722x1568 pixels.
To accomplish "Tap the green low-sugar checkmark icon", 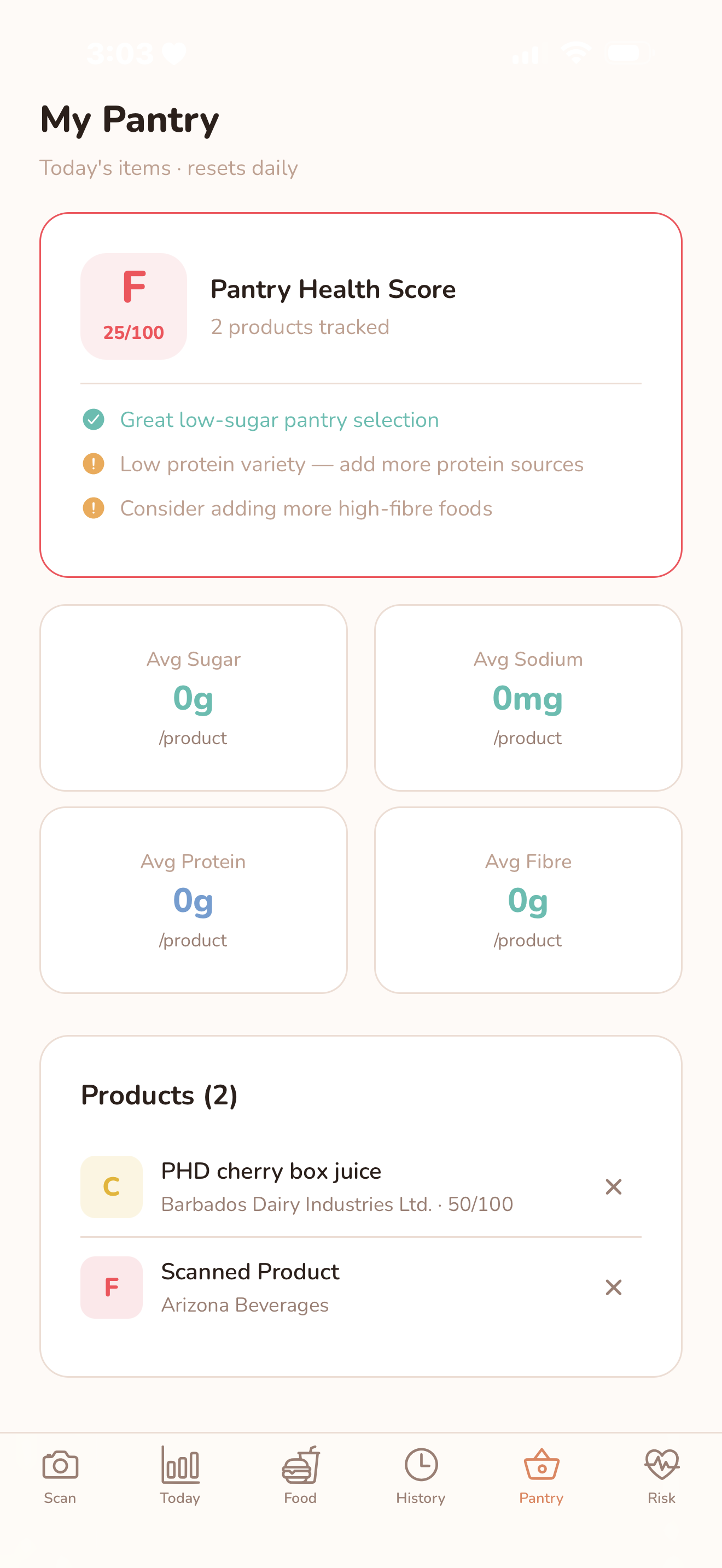I will pos(93,419).
